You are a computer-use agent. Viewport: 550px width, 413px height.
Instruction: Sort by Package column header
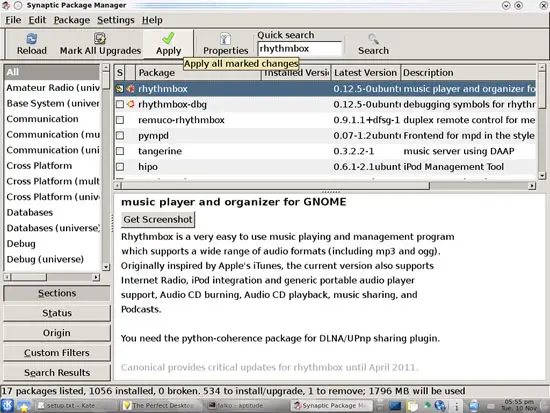pos(198,73)
